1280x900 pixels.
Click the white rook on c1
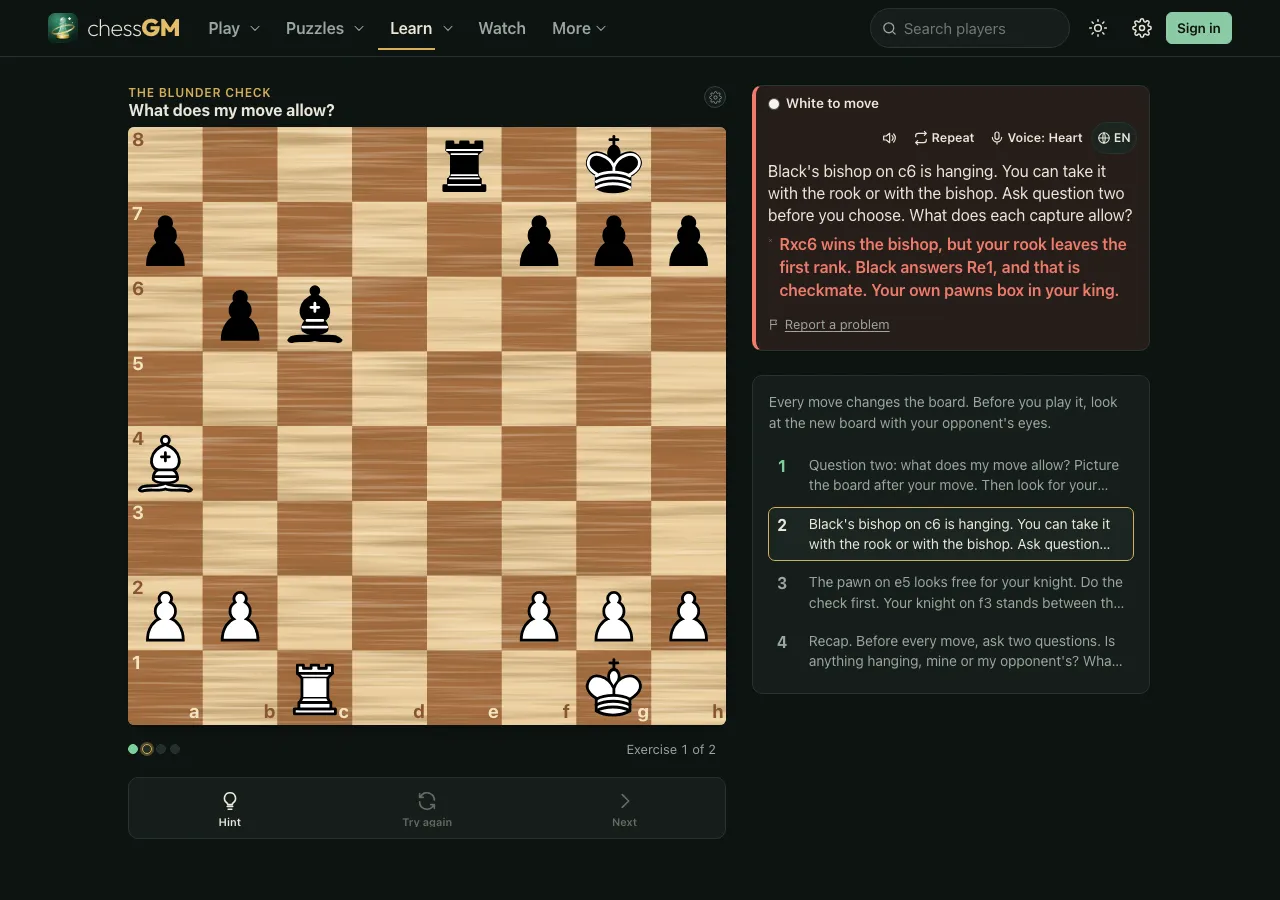coord(315,688)
